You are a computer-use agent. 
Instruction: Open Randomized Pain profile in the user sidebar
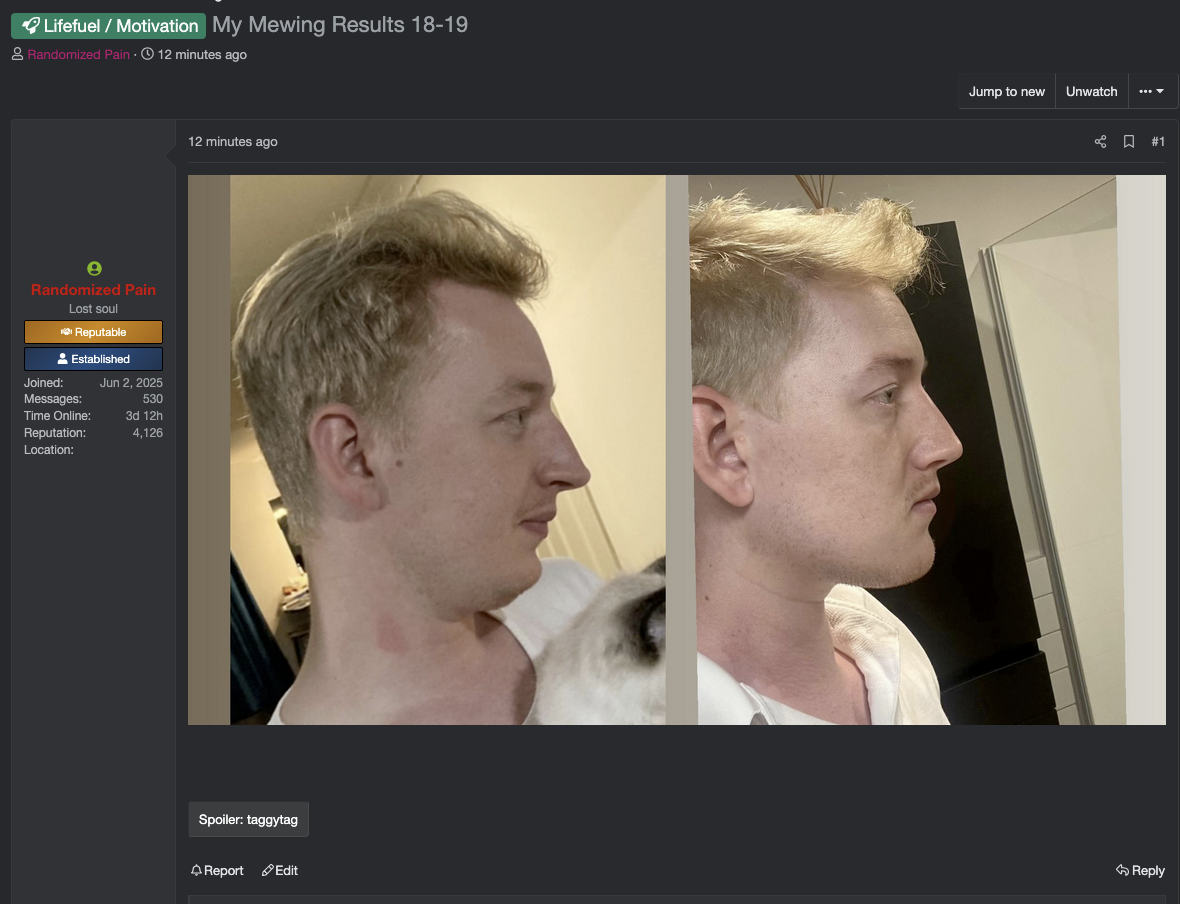point(93,290)
